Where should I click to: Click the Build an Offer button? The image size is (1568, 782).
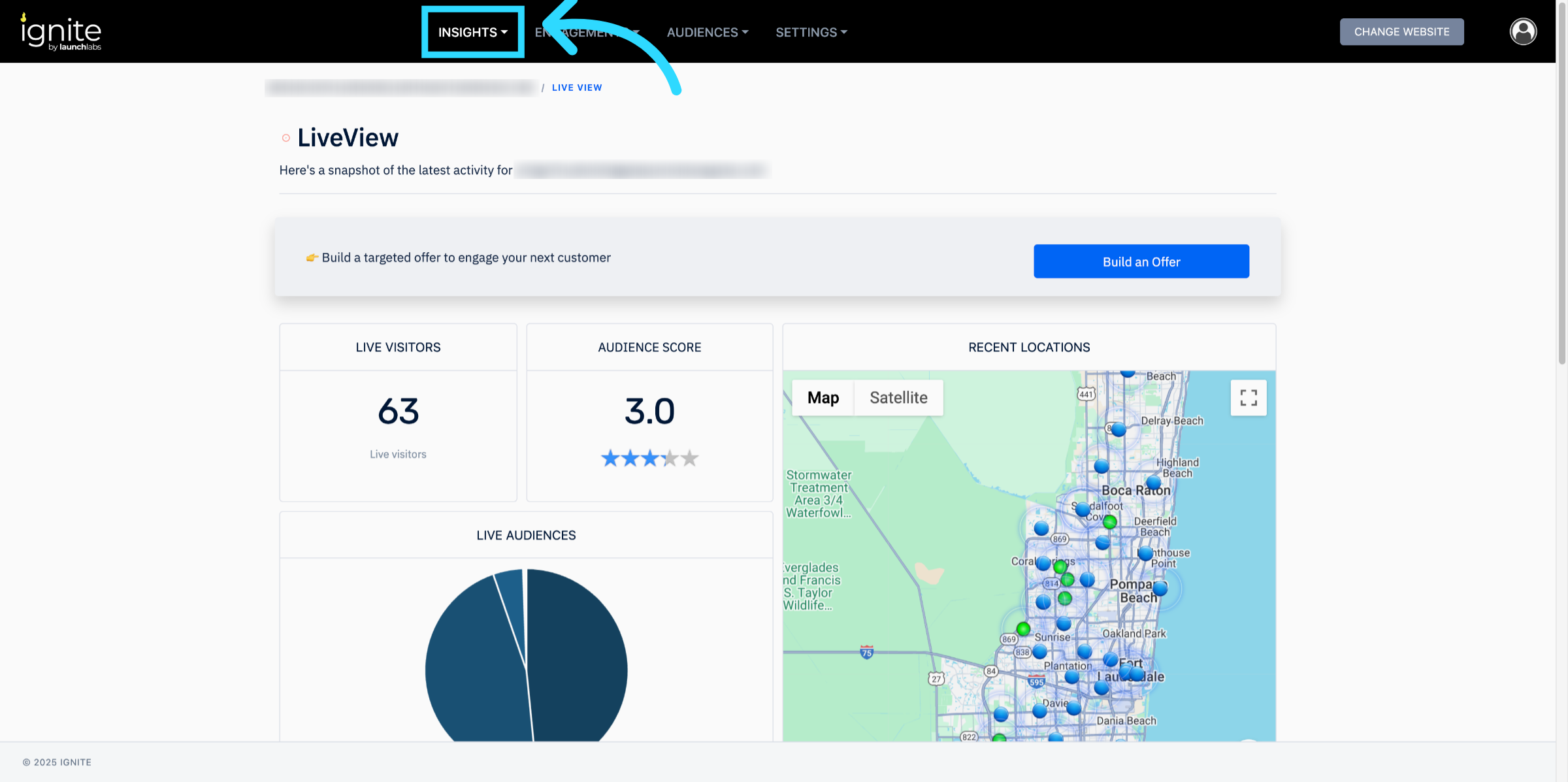coord(1141,261)
